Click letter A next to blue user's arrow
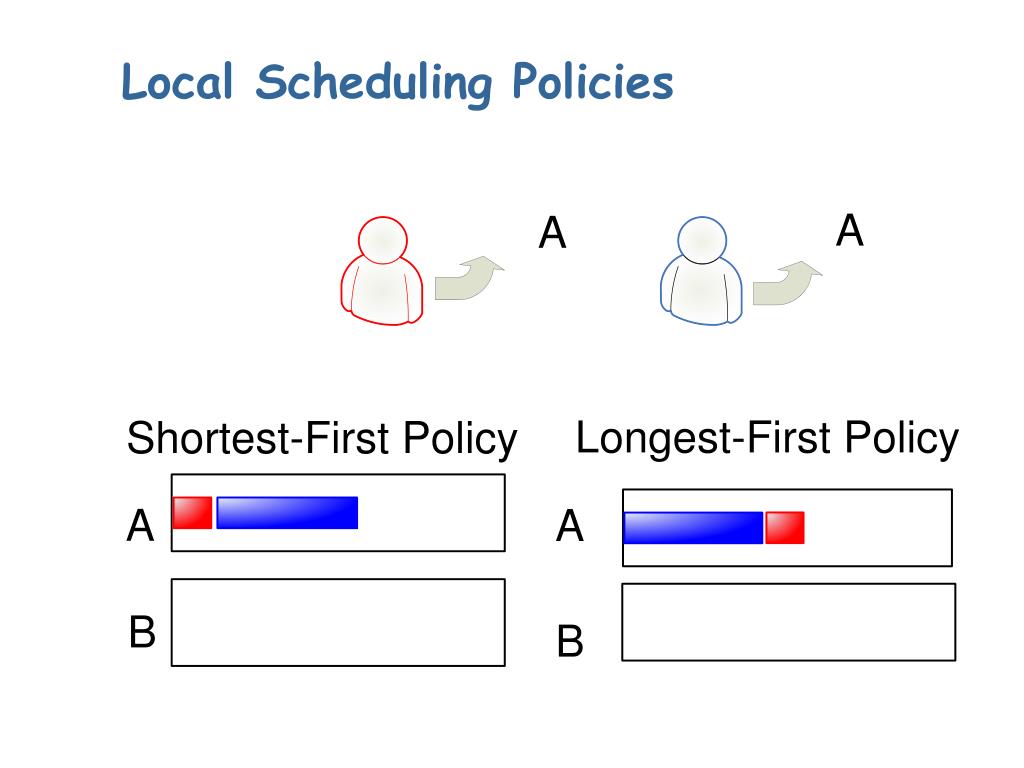This screenshot has width=1024, height=768. [x=850, y=230]
